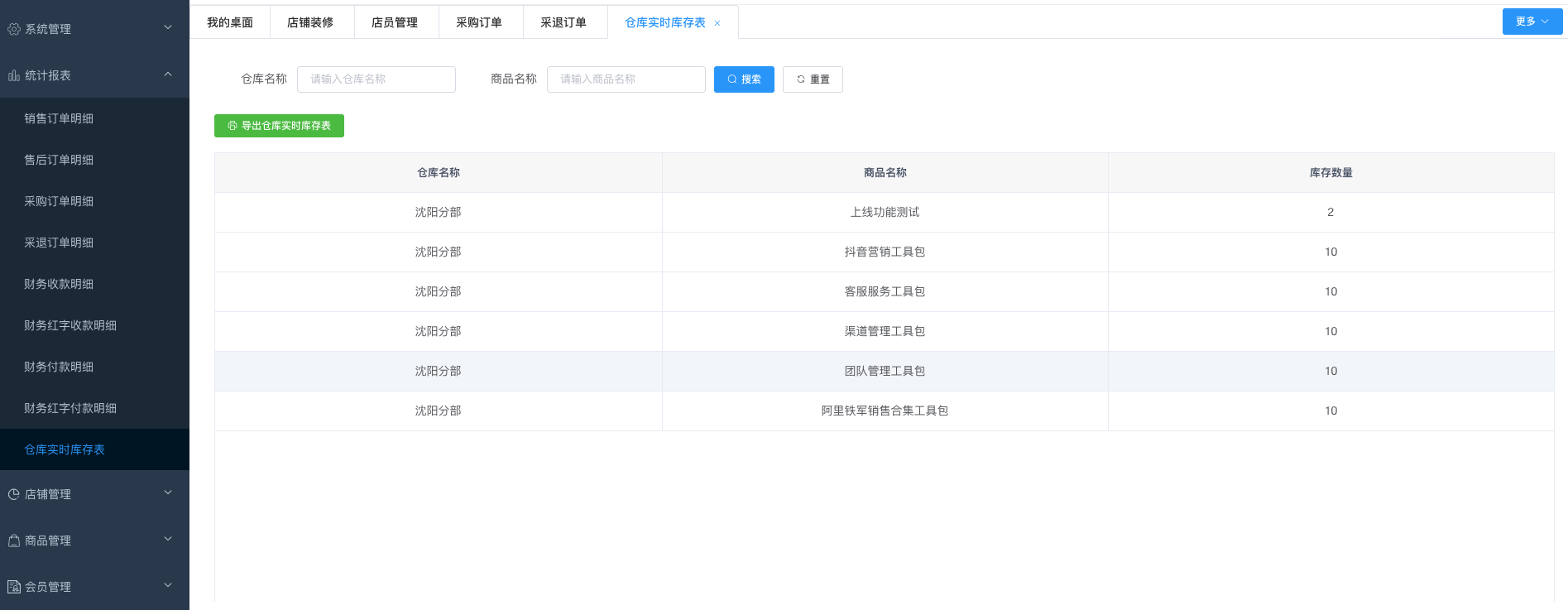
Task: Open 财务付款明细 in the sidebar
Action: pyautogui.click(x=94, y=367)
